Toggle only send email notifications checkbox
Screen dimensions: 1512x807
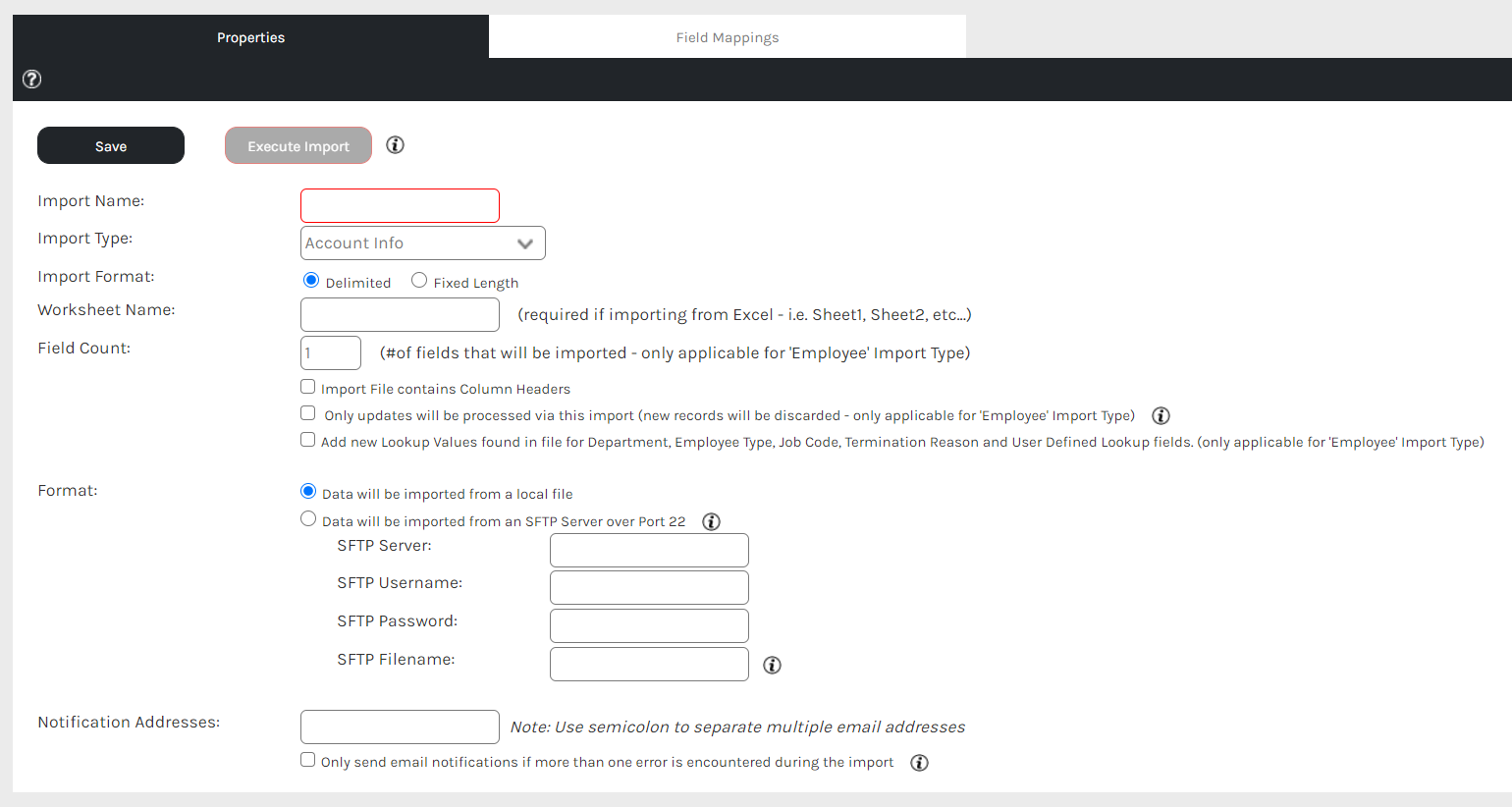click(308, 760)
